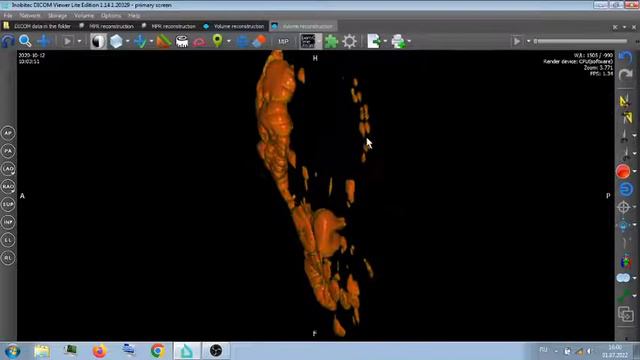Screen dimensions: 640x360
Task: Switch to the first MPR reconstruction tab
Action: point(106,26)
